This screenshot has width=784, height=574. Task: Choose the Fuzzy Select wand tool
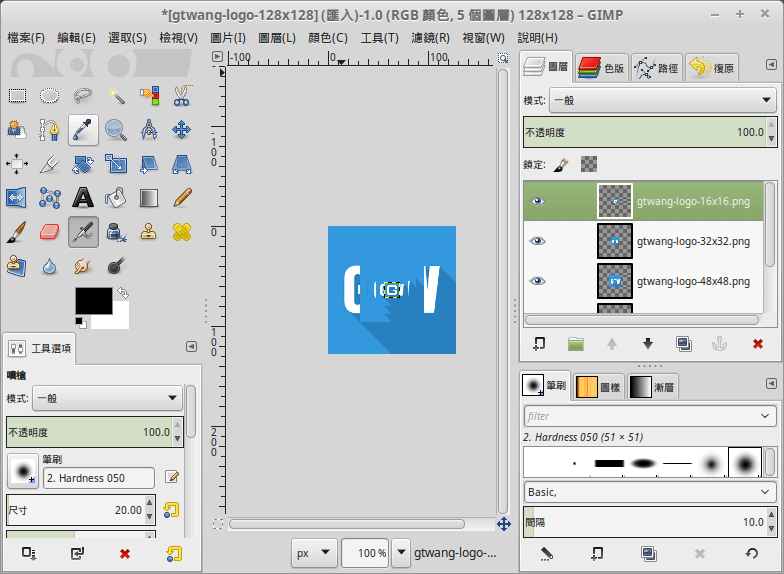116,96
